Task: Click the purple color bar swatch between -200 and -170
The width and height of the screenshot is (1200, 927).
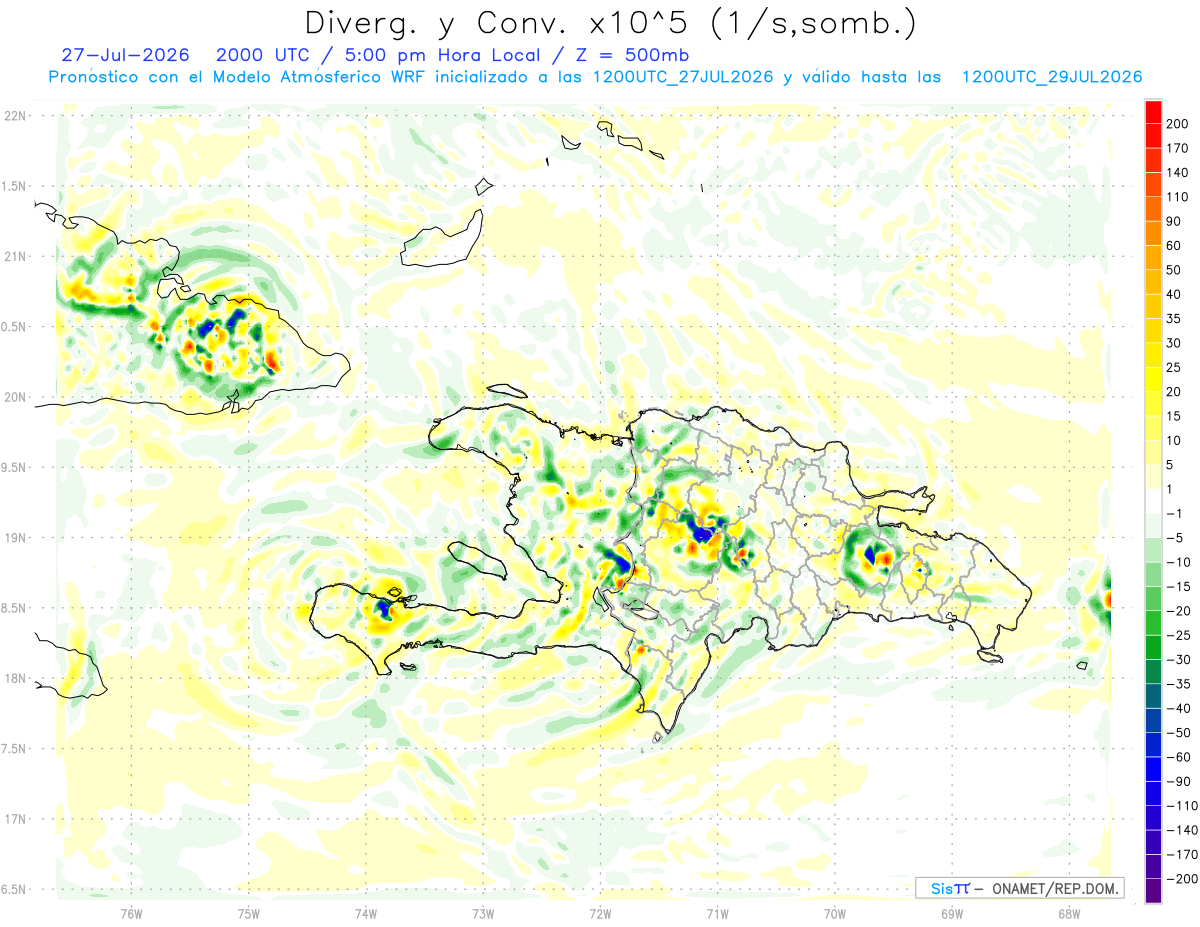Action: pyautogui.click(x=1153, y=865)
